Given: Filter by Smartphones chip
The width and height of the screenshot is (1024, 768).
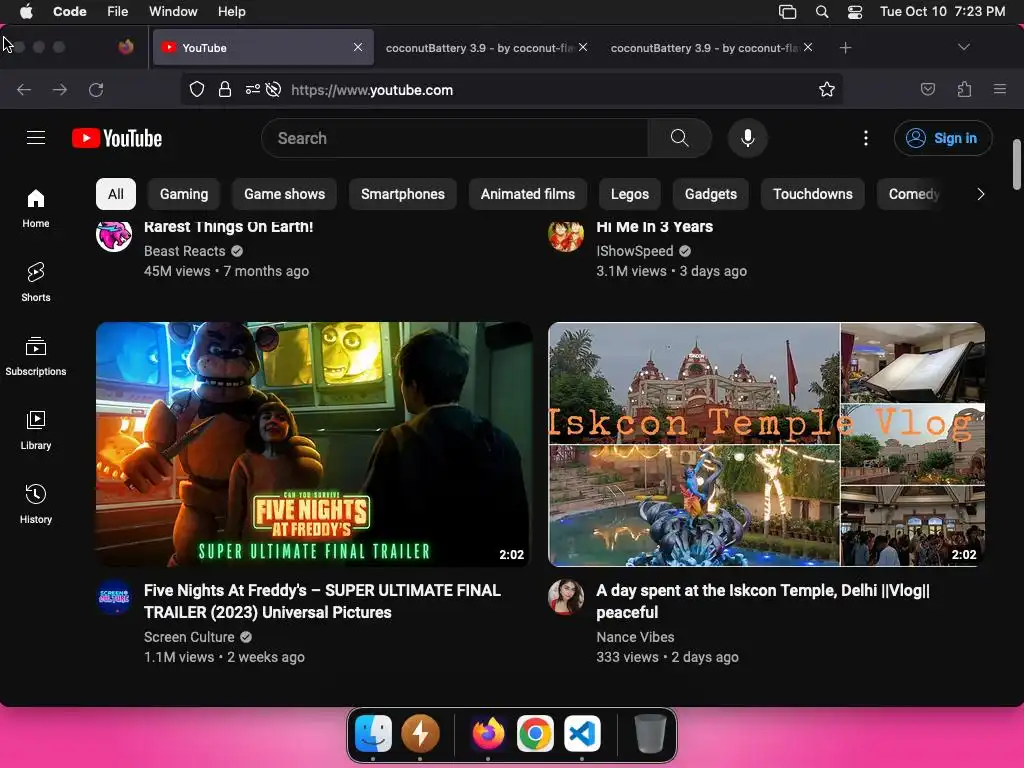Looking at the screenshot, I should tap(403, 194).
